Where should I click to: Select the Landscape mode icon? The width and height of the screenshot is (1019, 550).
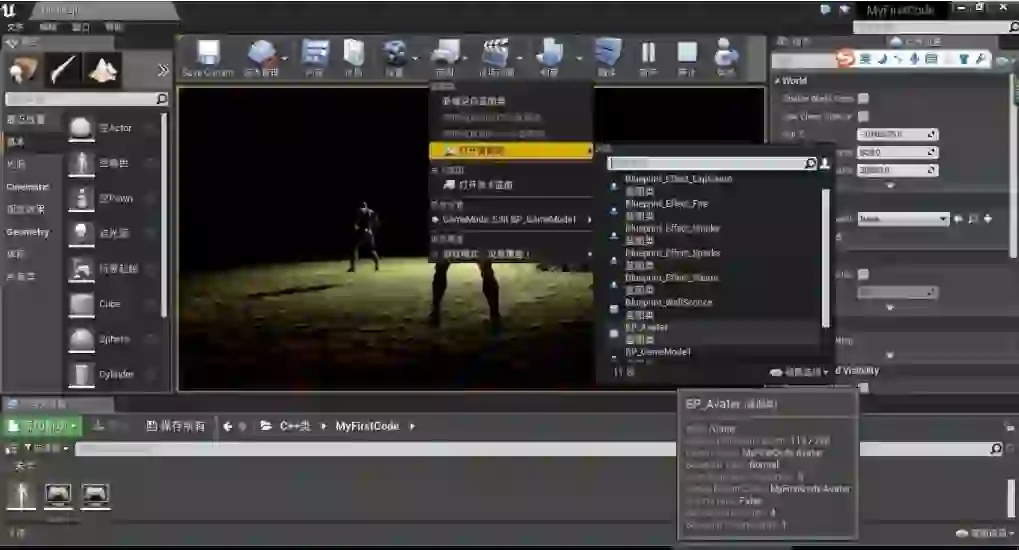click(103, 70)
